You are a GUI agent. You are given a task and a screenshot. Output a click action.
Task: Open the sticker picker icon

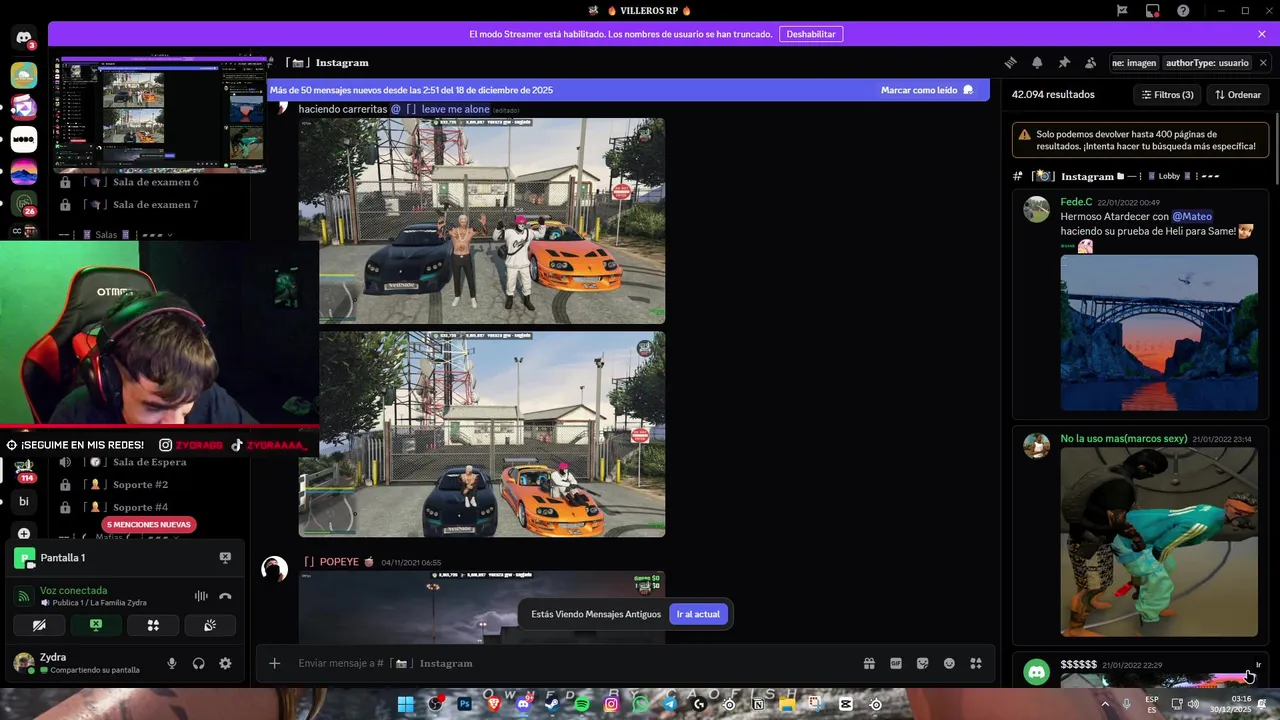pyautogui.click(x=922, y=663)
